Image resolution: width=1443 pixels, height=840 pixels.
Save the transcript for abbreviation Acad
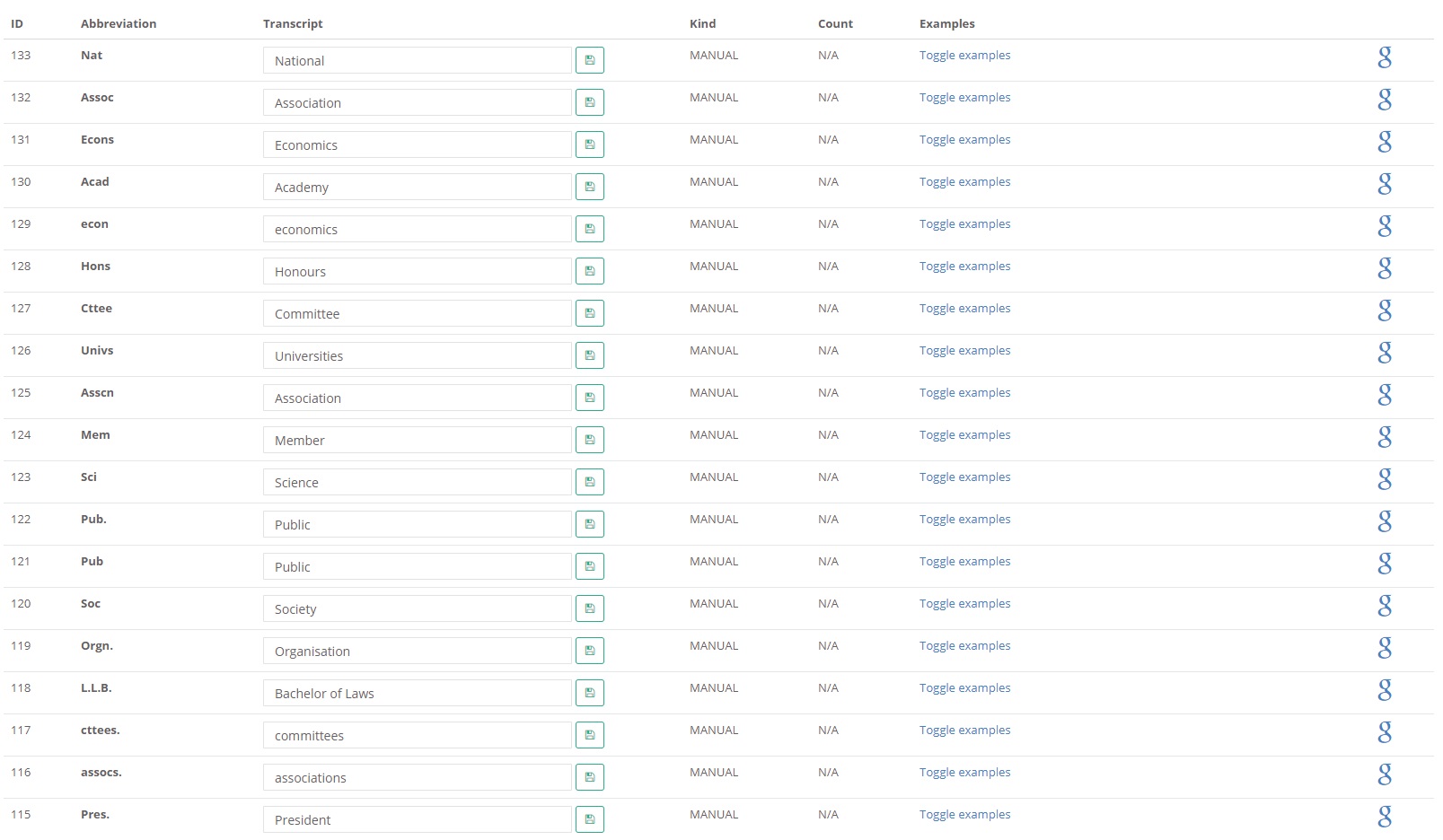pyautogui.click(x=590, y=187)
